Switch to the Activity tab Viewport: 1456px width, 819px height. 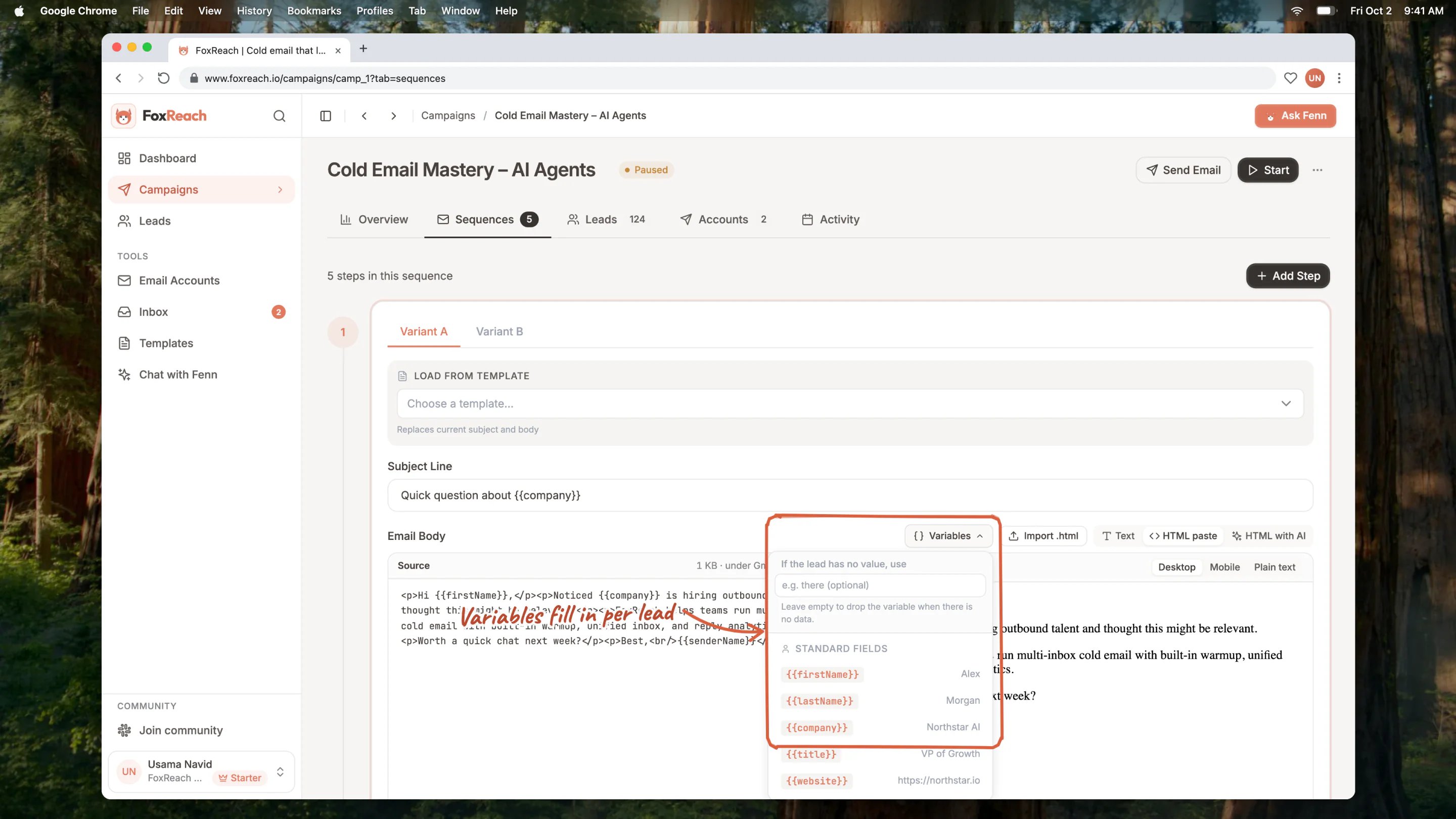point(831,219)
